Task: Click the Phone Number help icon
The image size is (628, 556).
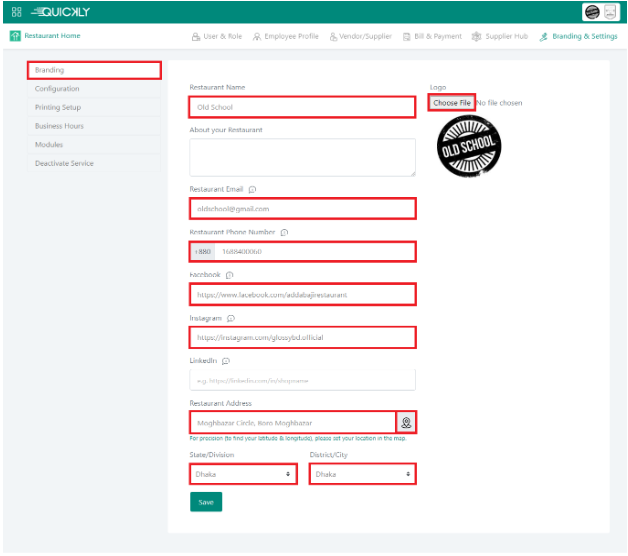Action: (x=284, y=232)
